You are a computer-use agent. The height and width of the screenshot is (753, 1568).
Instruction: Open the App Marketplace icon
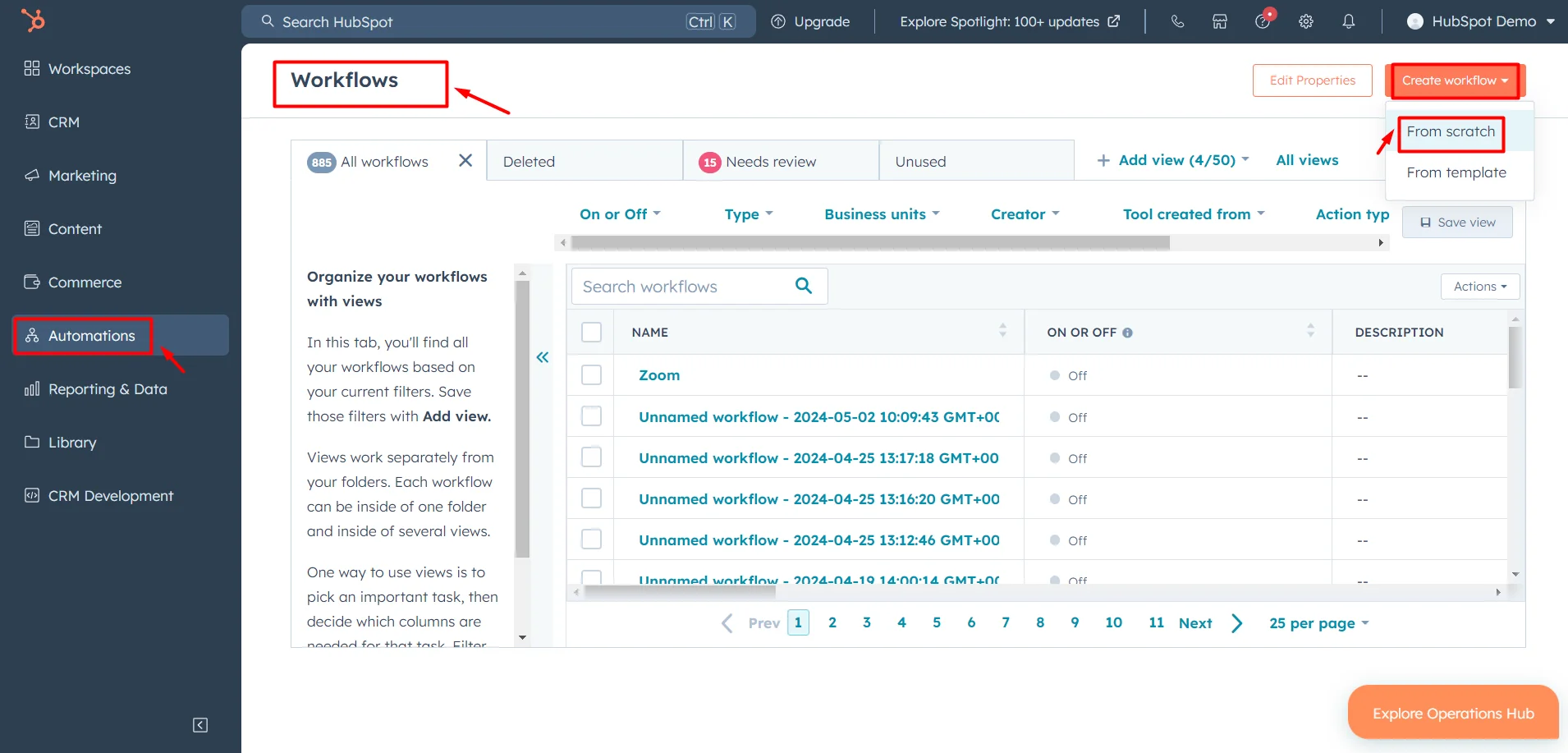(1220, 21)
